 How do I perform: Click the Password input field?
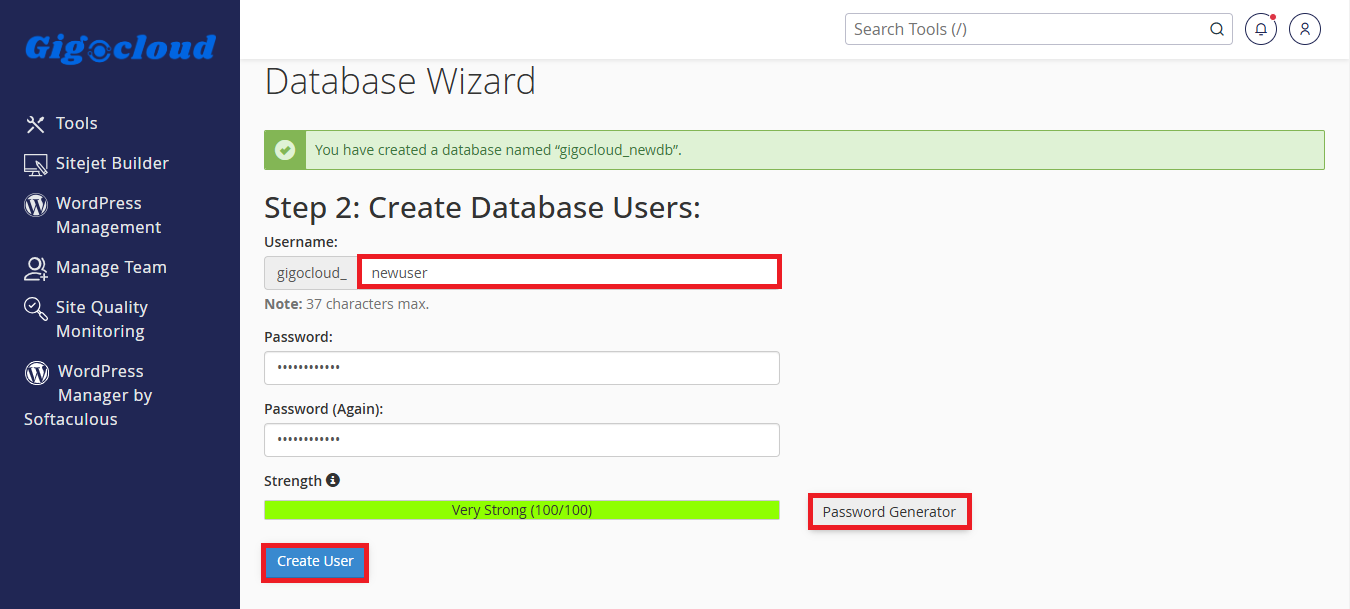point(522,368)
